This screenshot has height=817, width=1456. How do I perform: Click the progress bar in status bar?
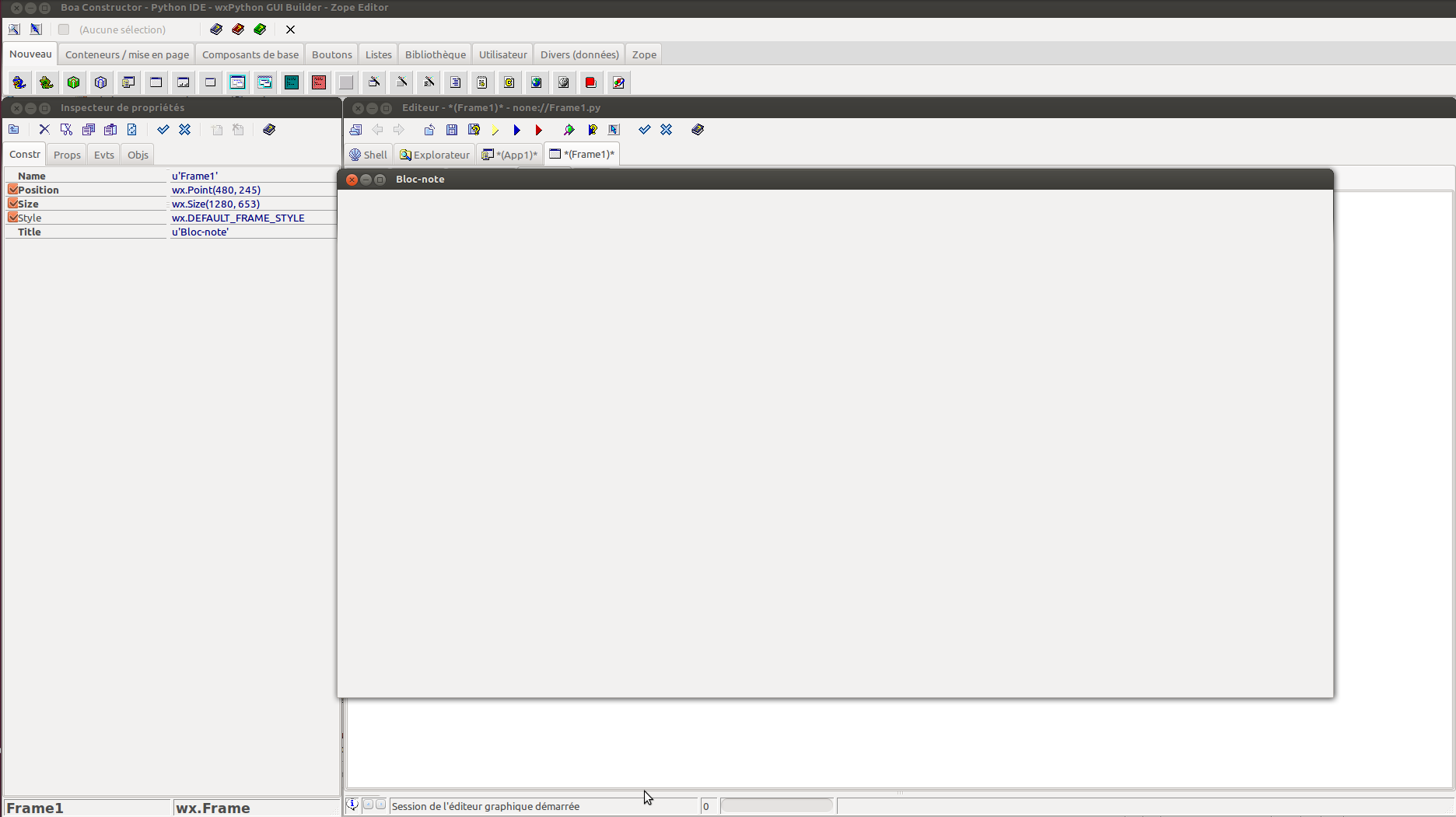click(x=776, y=806)
